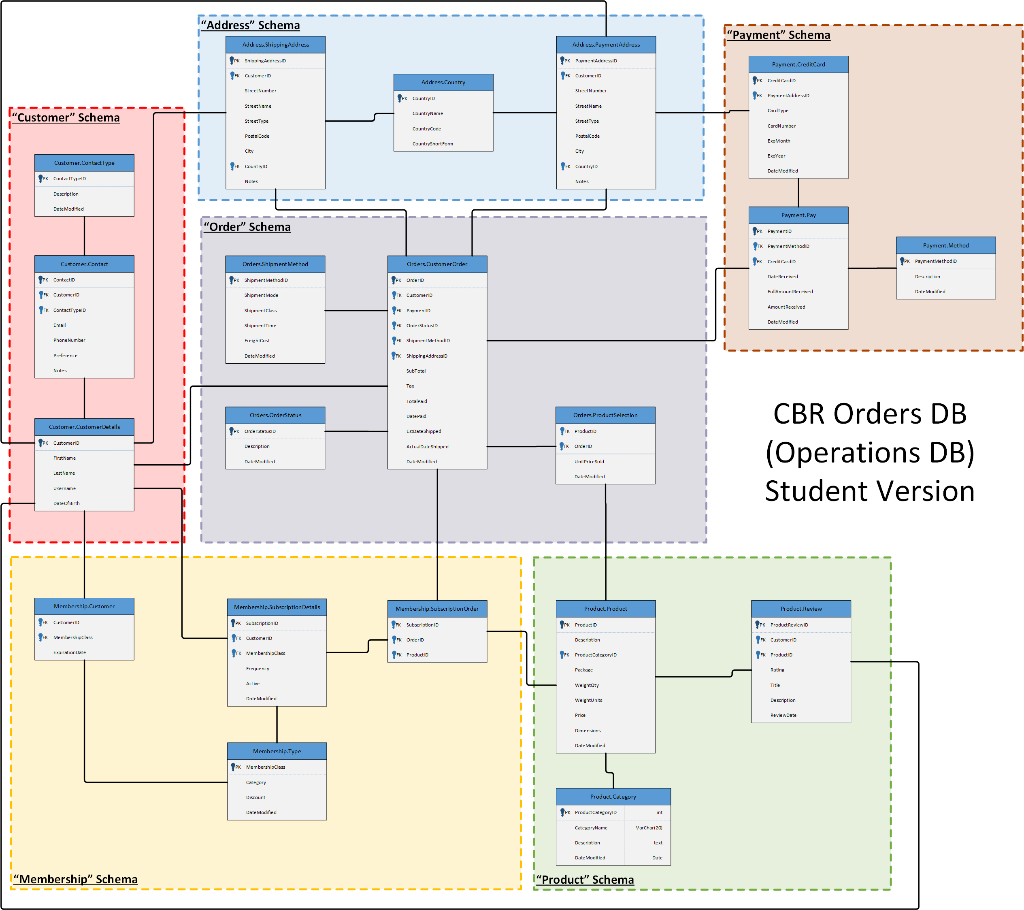Click the key icon beside ProductReviewID in Product.Review

tap(757, 622)
